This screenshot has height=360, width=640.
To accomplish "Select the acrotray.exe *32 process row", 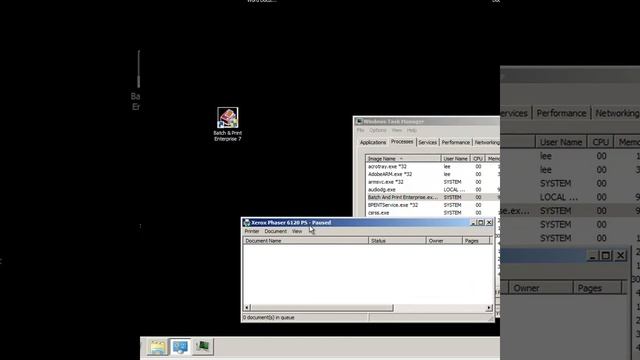I will click(x=433, y=167).
